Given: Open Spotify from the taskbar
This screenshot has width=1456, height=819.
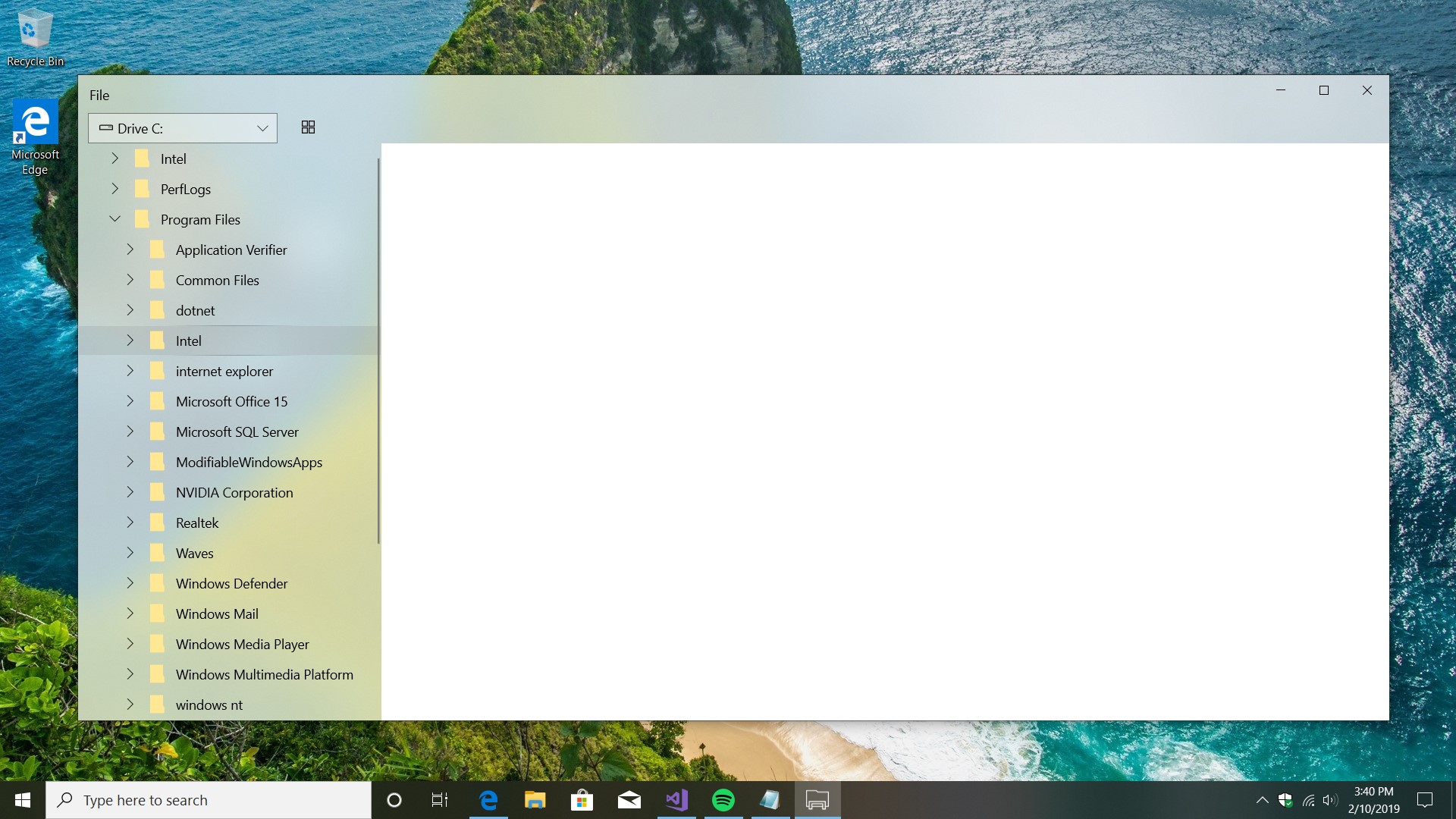Looking at the screenshot, I should (x=723, y=799).
